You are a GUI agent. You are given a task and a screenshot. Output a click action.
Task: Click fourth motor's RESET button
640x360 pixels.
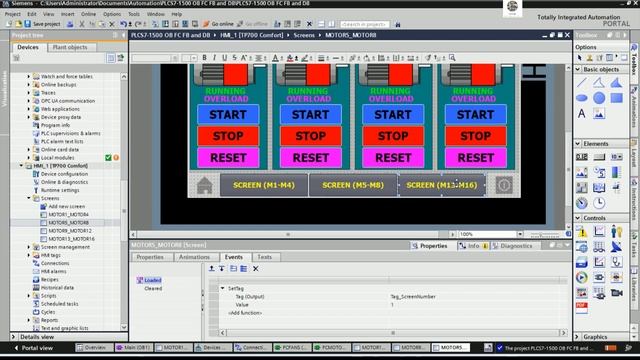coord(476,158)
